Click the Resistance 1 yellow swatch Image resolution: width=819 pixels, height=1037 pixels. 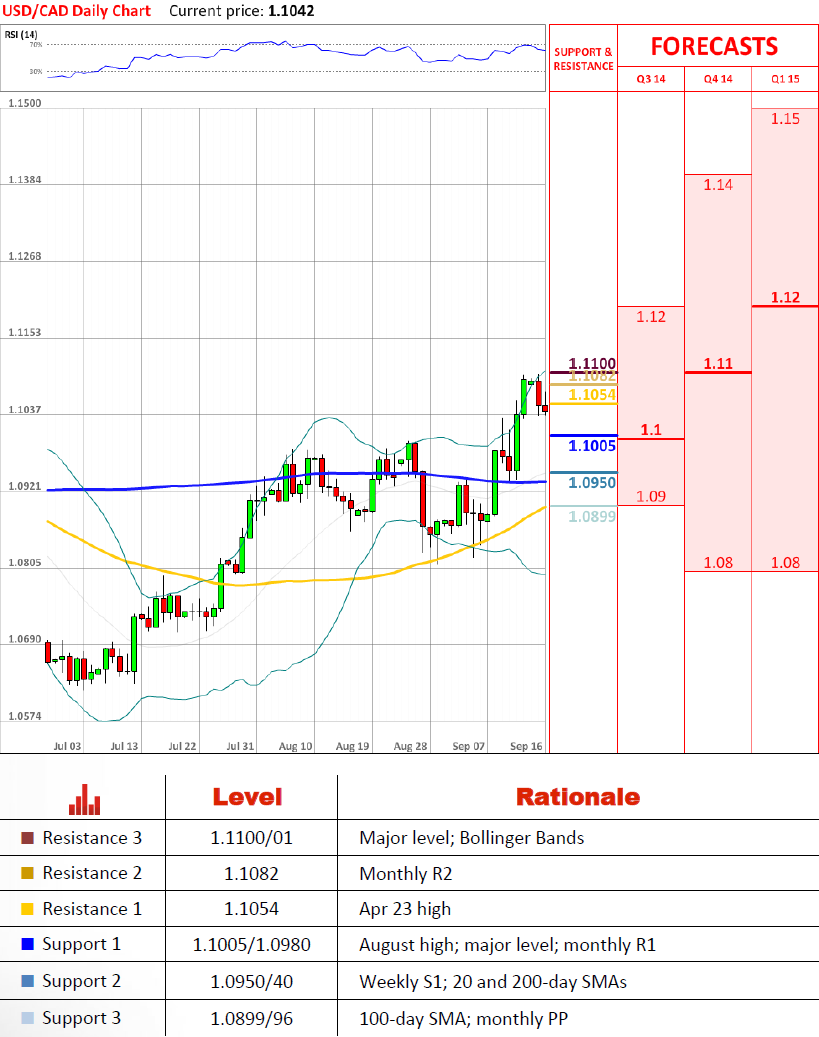pyautogui.click(x=27, y=909)
